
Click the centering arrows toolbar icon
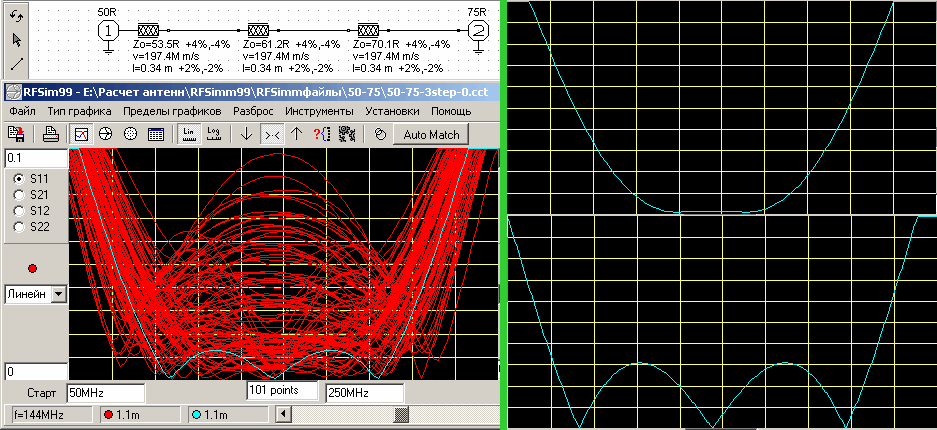272,134
